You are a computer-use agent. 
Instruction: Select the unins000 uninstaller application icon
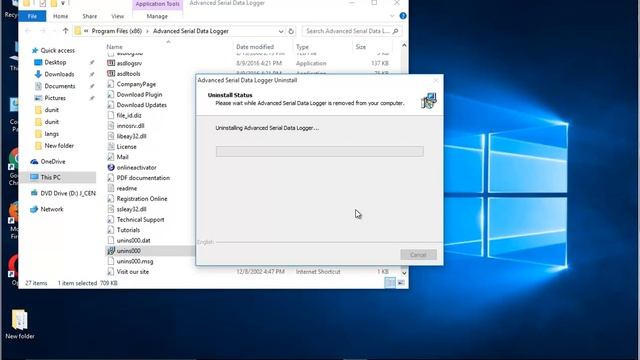point(111,251)
